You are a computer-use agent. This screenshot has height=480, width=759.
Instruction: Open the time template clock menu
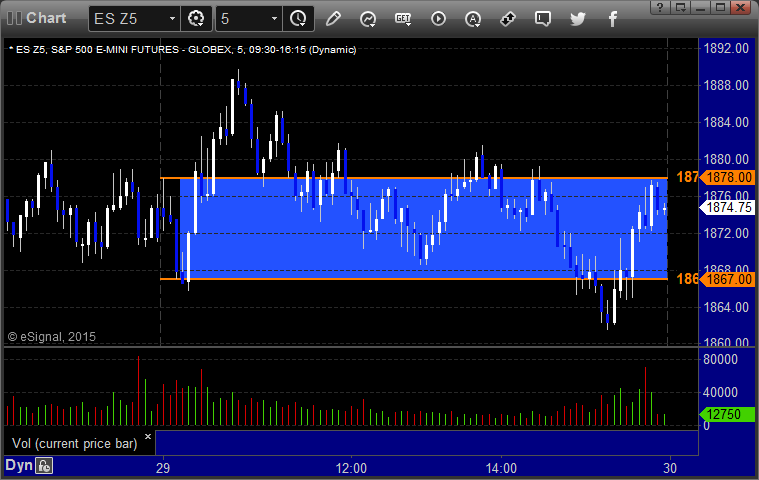[x=298, y=19]
